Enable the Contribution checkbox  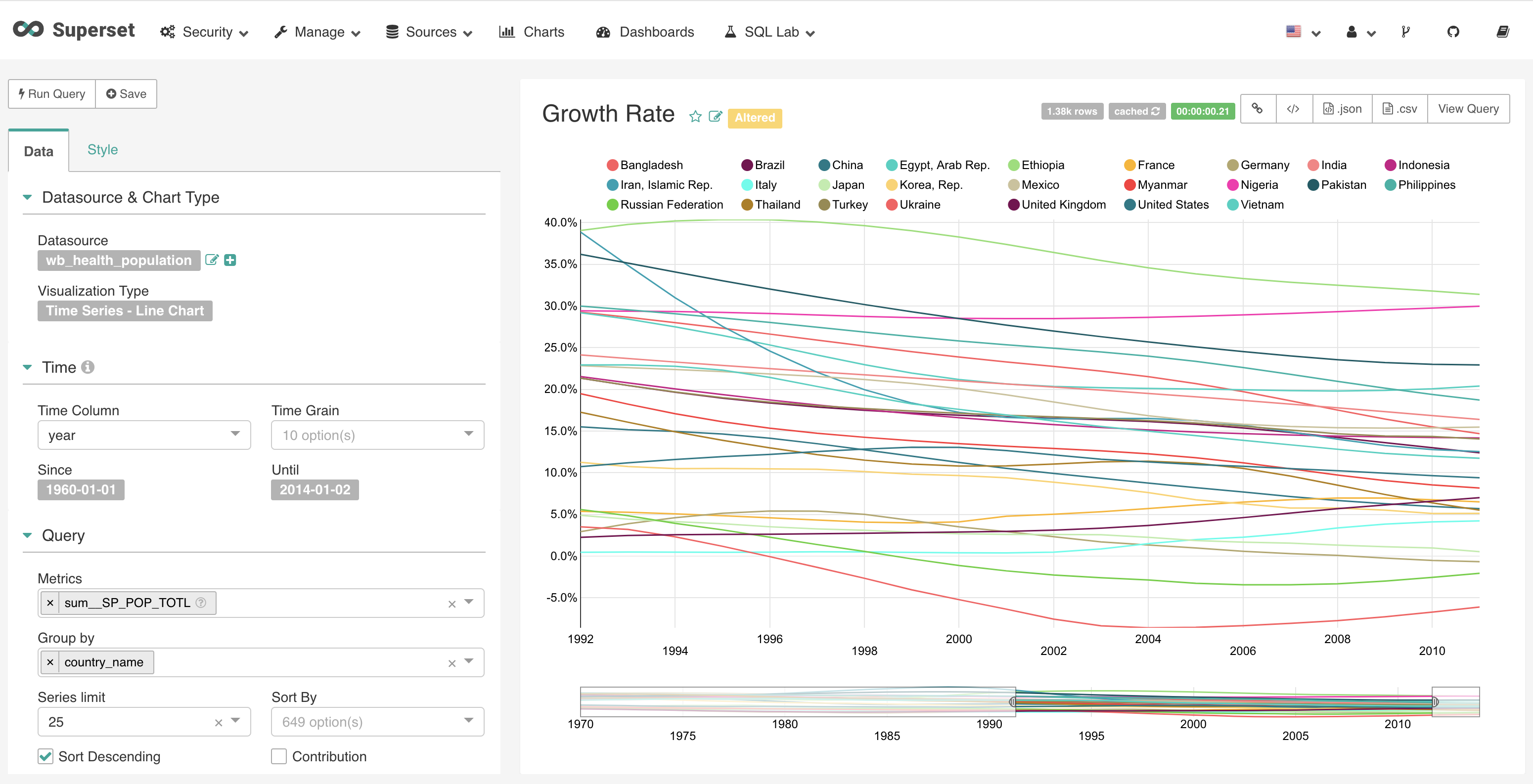[278, 756]
